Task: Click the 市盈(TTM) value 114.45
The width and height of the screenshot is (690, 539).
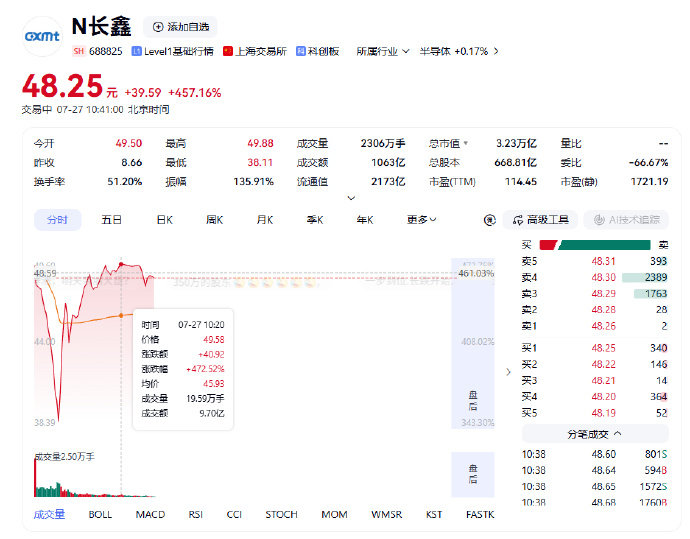Action: 521,182
